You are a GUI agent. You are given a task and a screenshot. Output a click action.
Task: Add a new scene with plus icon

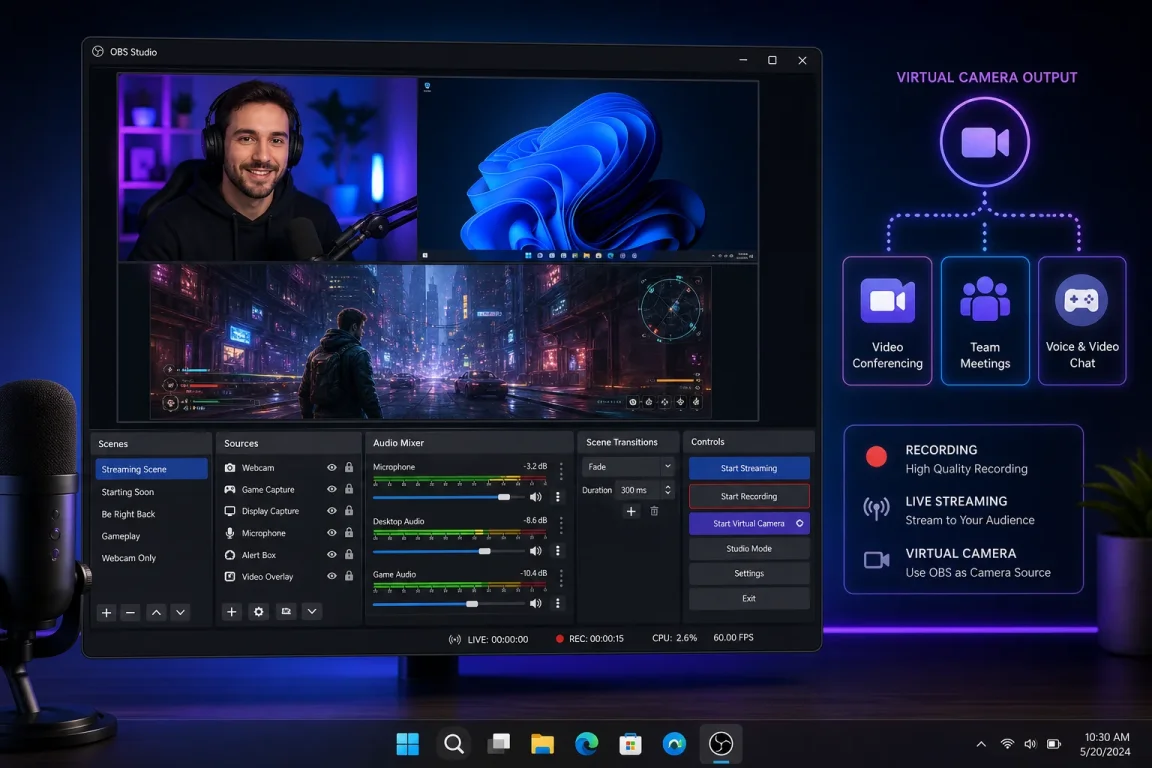(107, 612)
